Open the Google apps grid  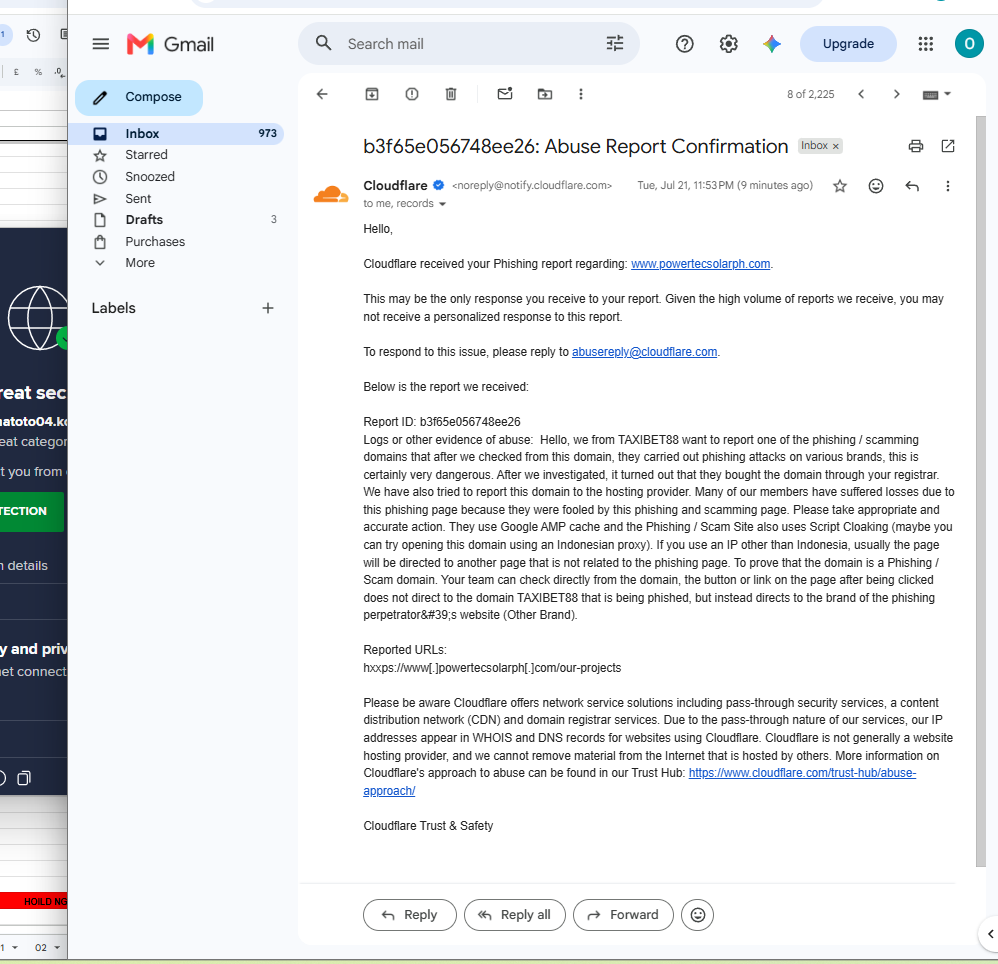925,44
